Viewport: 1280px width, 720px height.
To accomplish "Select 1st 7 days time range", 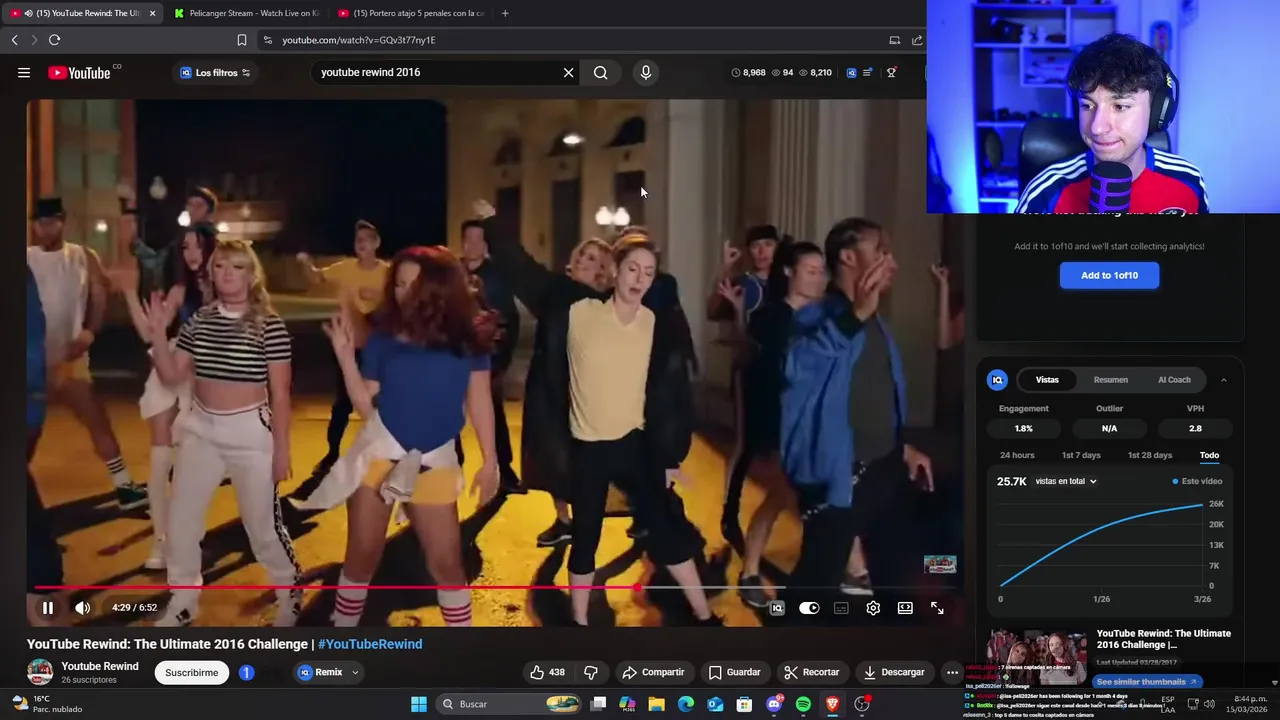I will (1081, 455).
